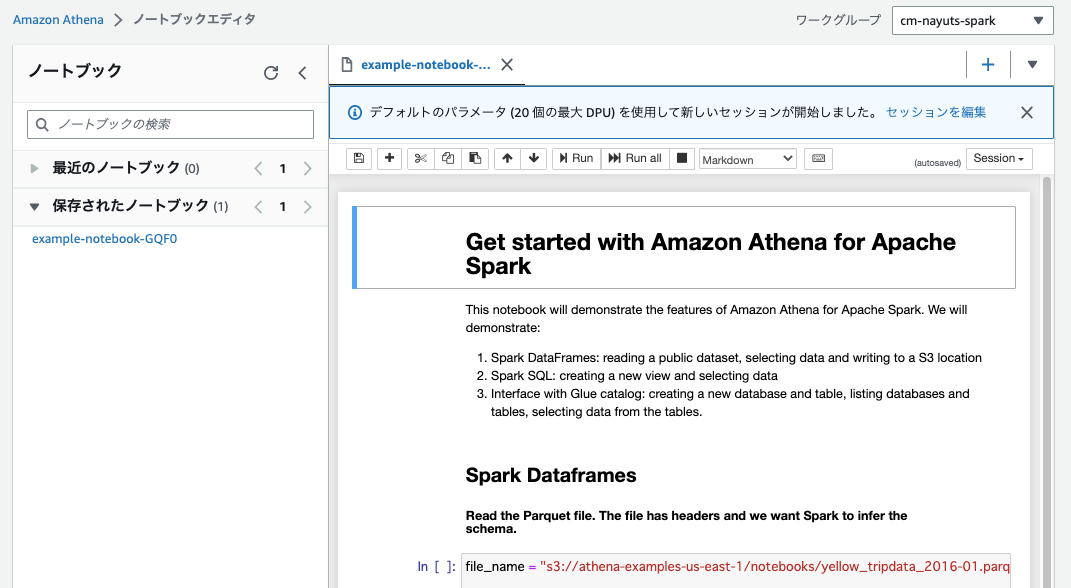Move the cell up with the up arrow
1071x588 pixels.
tap(508, 158)
